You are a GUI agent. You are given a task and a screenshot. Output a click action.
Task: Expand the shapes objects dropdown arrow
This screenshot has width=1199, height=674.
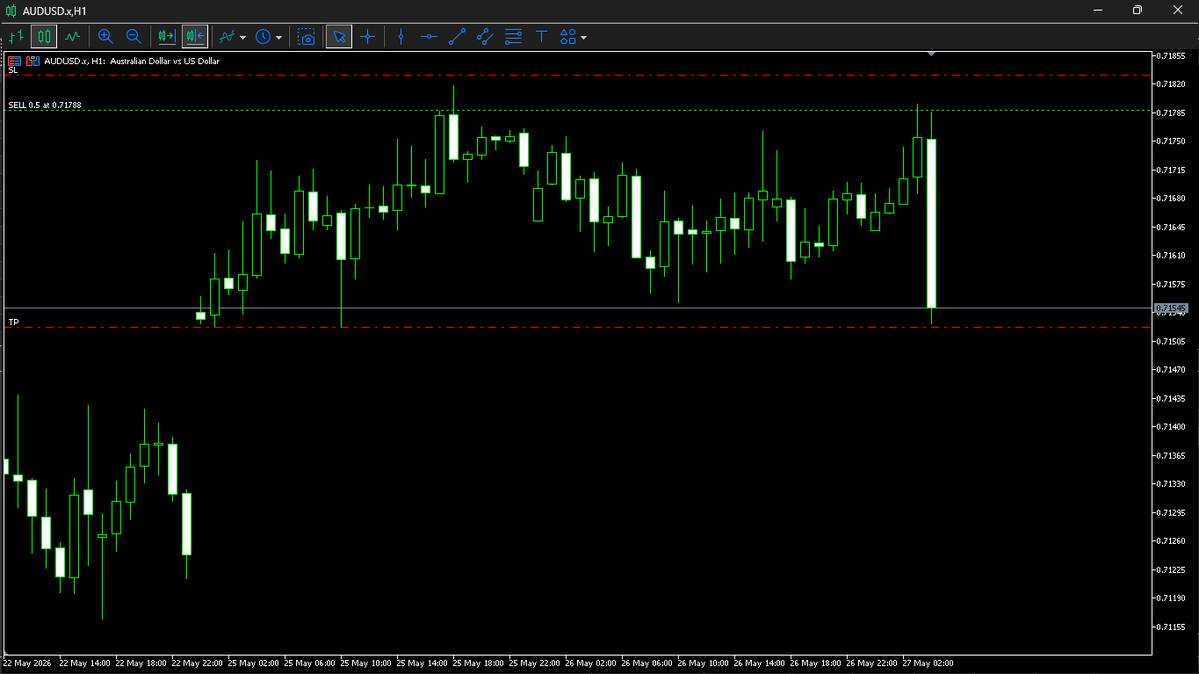tap(584, 37)
